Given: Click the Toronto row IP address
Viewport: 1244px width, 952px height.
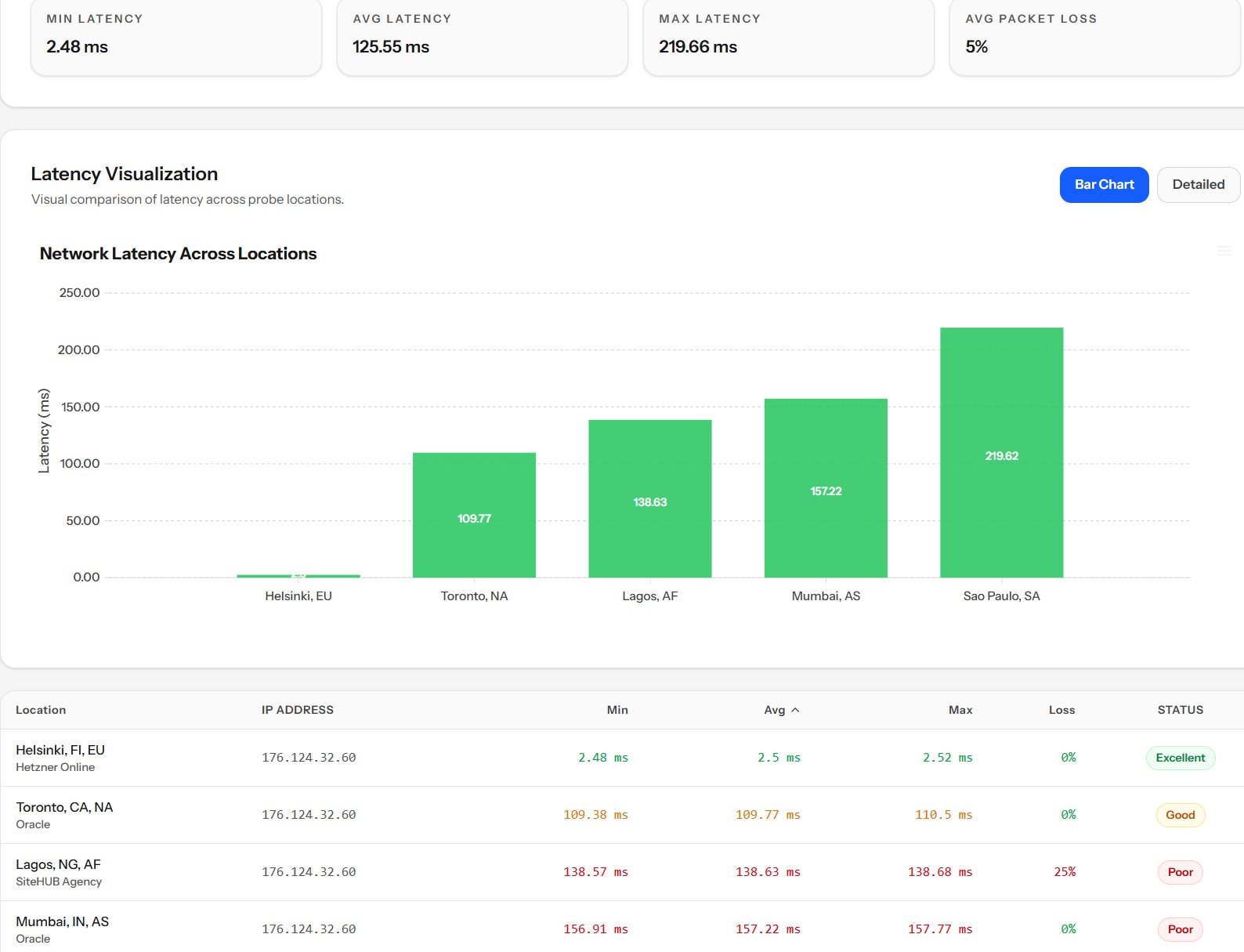Looking at the screenshot, I should click(309, 815).
